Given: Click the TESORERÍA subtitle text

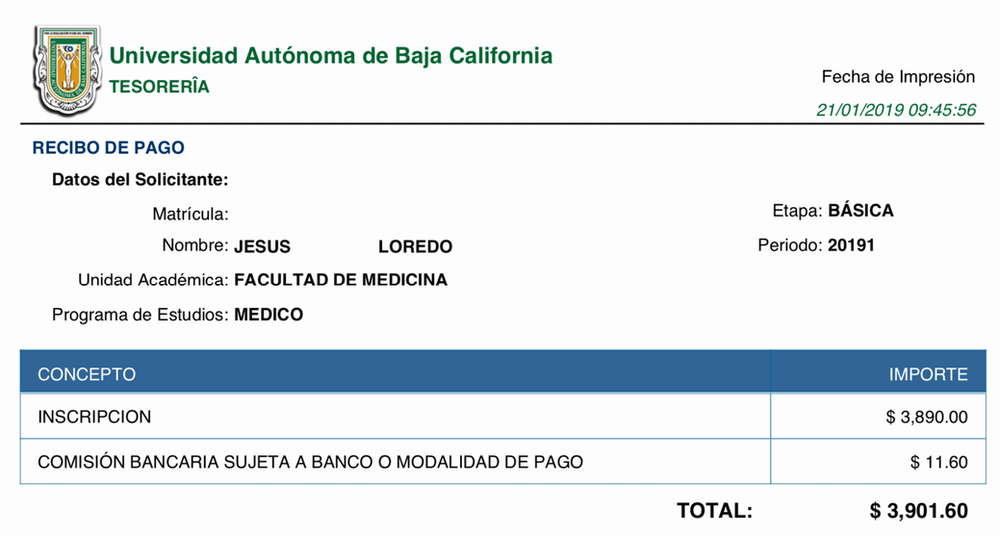Looking at the screenshot, I should pyautogui.click(x=159, y=87).
